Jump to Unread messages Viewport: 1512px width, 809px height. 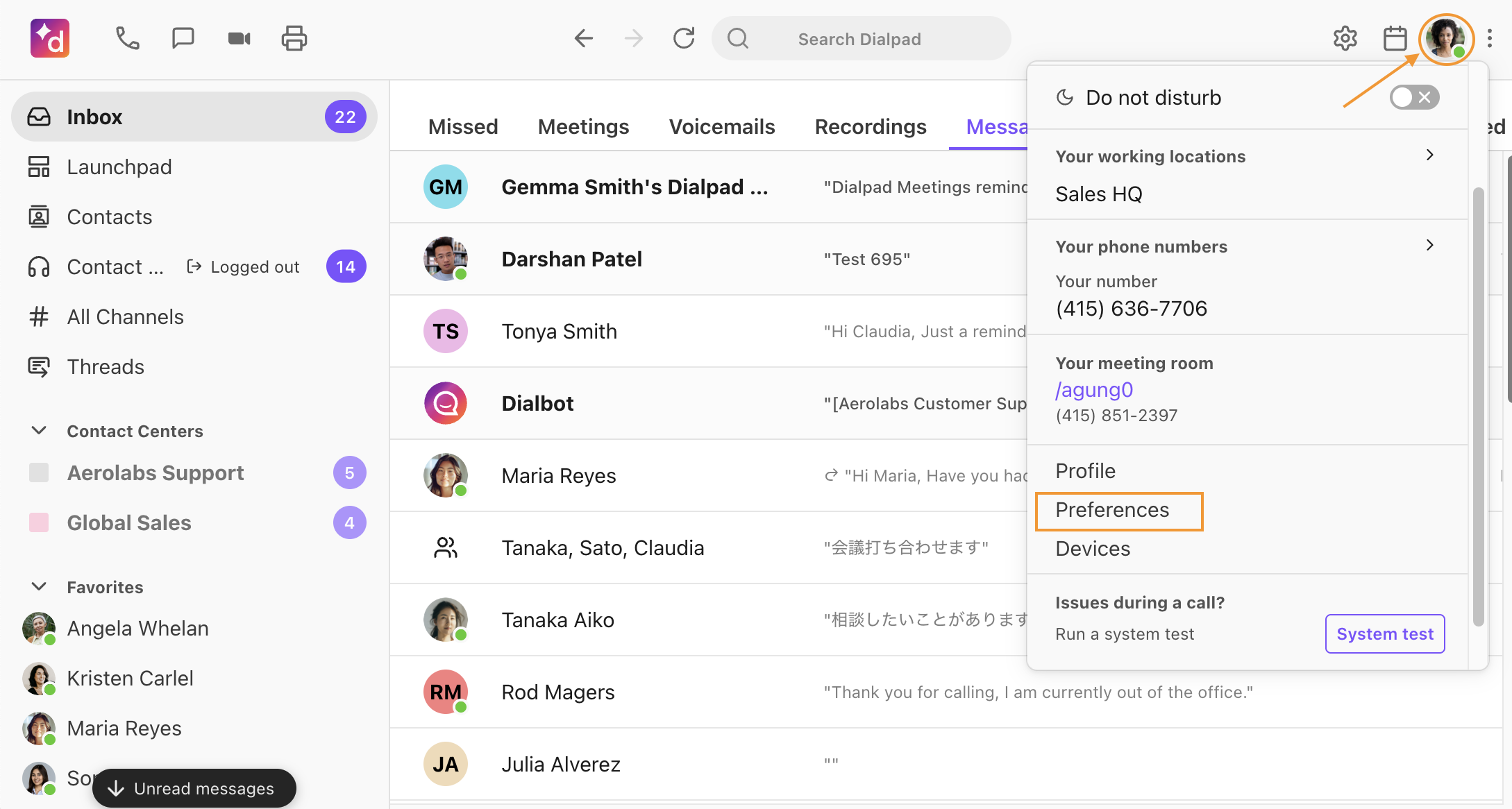click(x=194, y=788)
